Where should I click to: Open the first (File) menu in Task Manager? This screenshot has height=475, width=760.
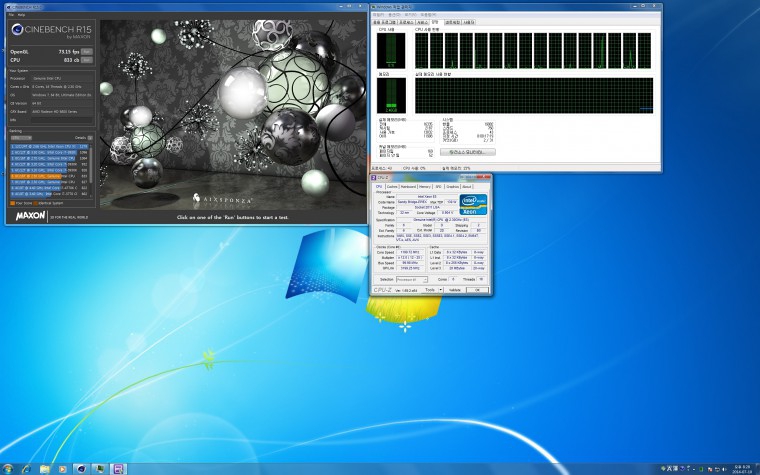tap(378, 15)
